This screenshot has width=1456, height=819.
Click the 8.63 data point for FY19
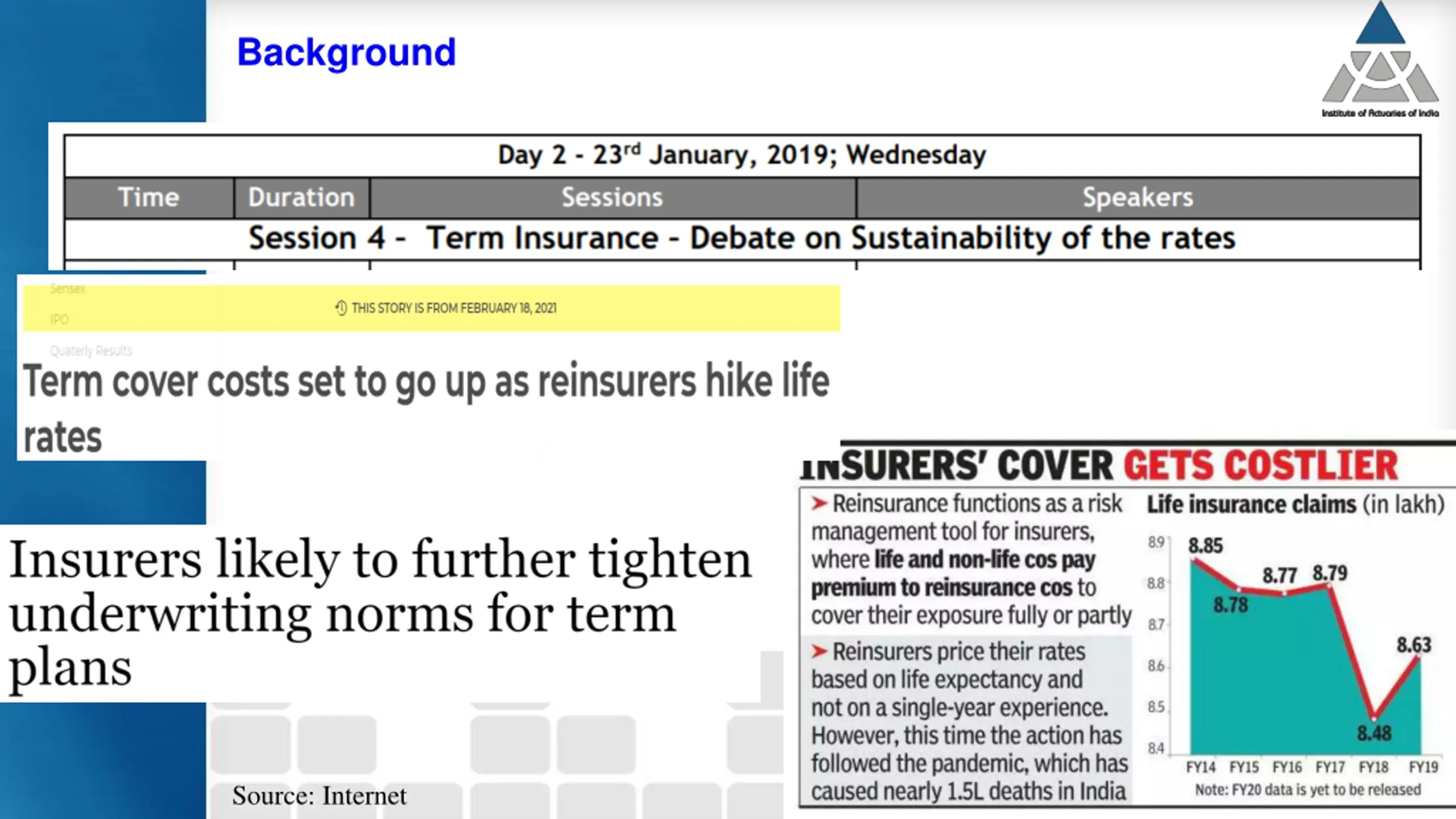pos(1420,657)
